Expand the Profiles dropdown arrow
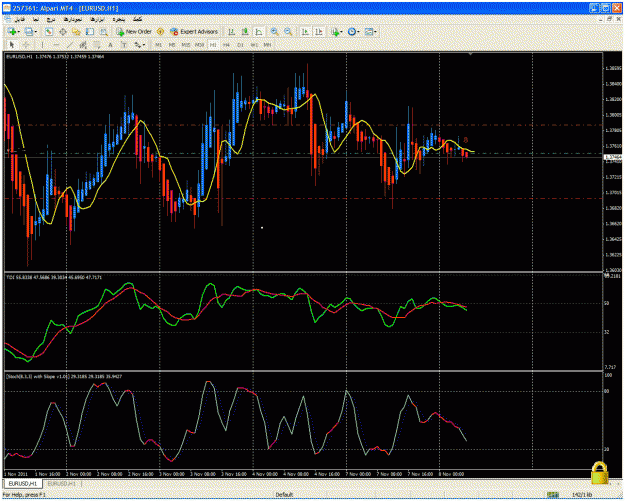The width and height of the screenshot is (625, 501). tap(36, 32)
